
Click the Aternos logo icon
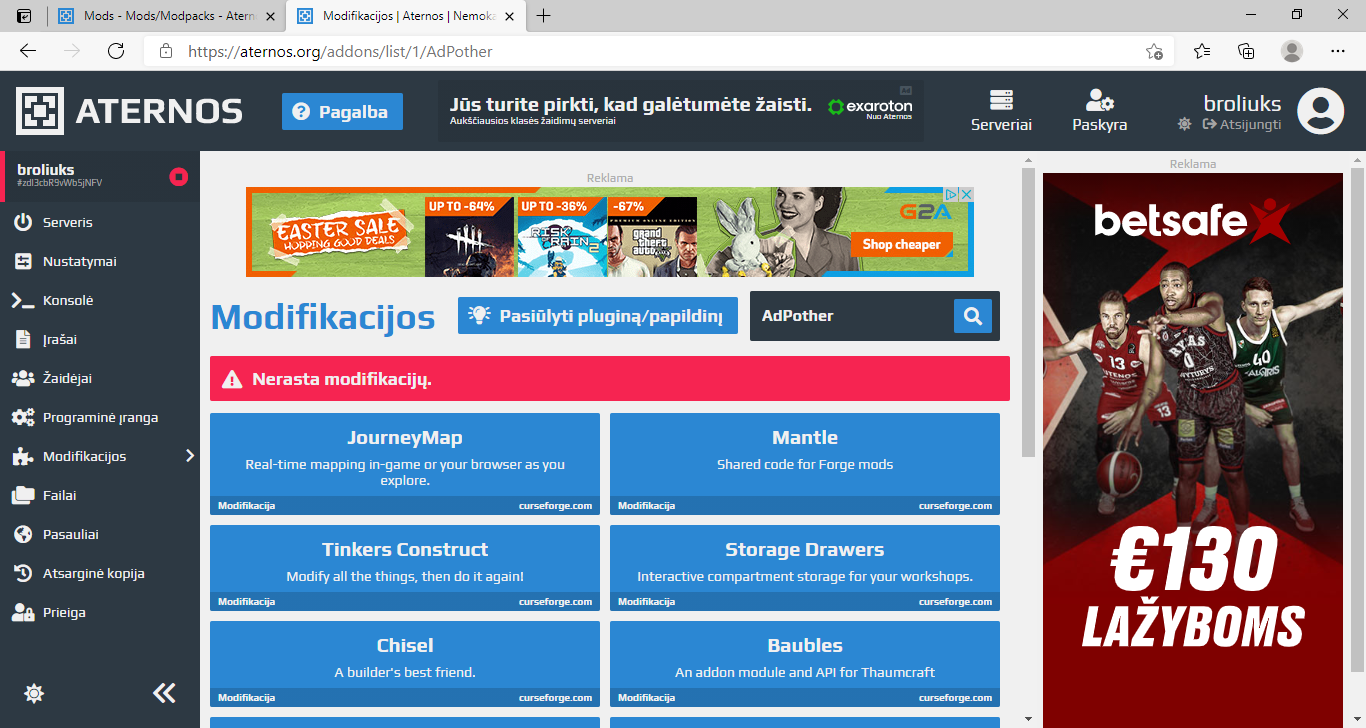[x=40, y=111]
